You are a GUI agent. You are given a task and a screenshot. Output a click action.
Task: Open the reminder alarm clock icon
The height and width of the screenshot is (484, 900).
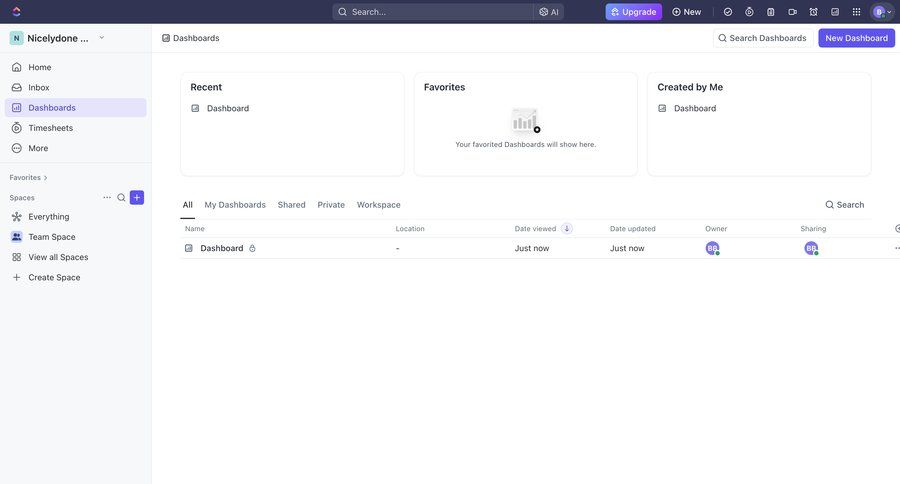coord(813,11)
